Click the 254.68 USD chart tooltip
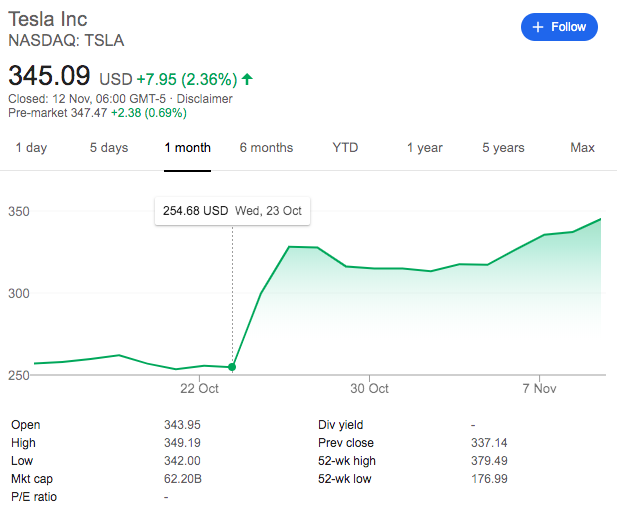The image size is (617, 517). tap(232, 211)
